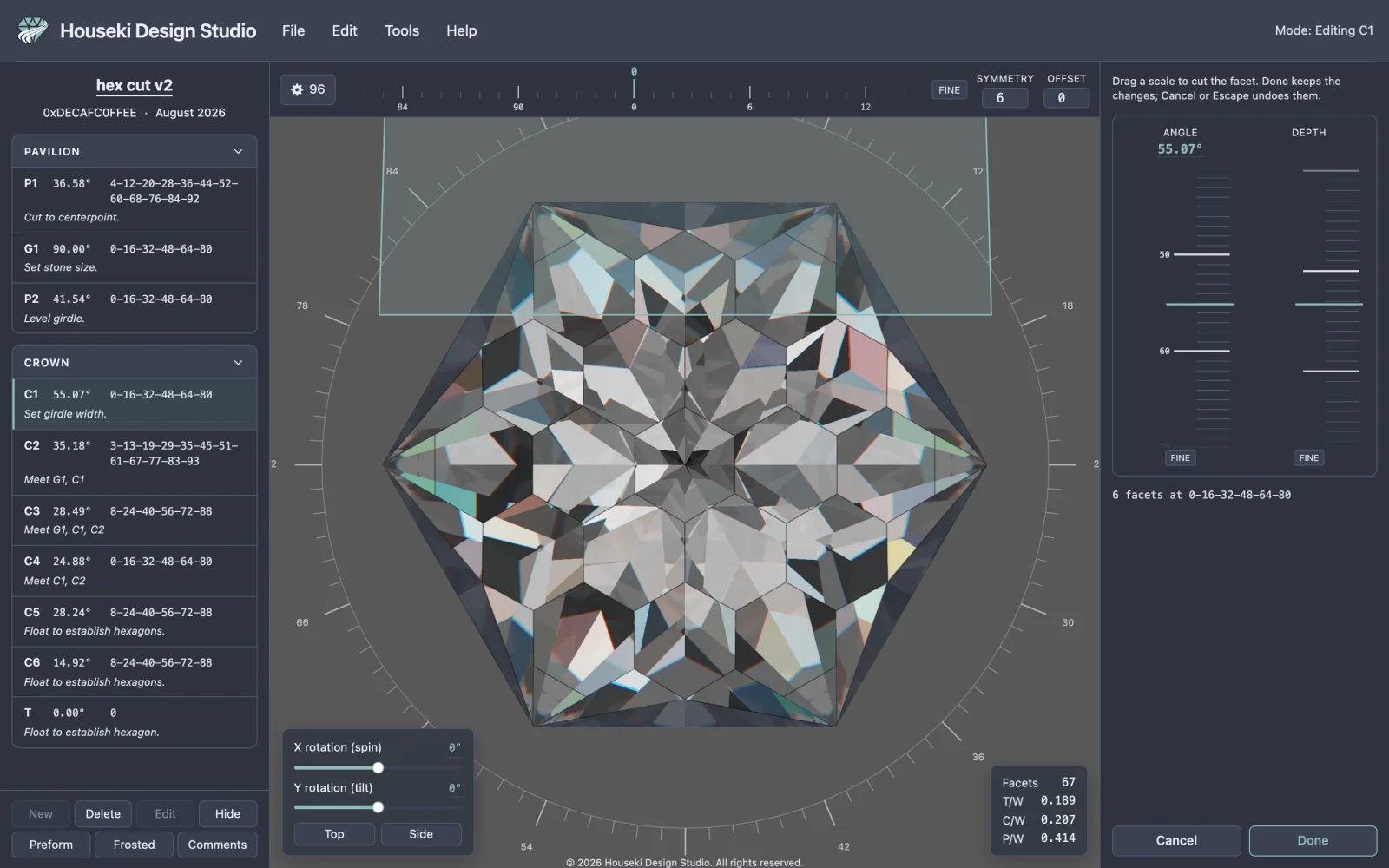The image size is (1389, 868).
Task: Select the C4 24.88° crown row
Action: (x=135, y=570)
